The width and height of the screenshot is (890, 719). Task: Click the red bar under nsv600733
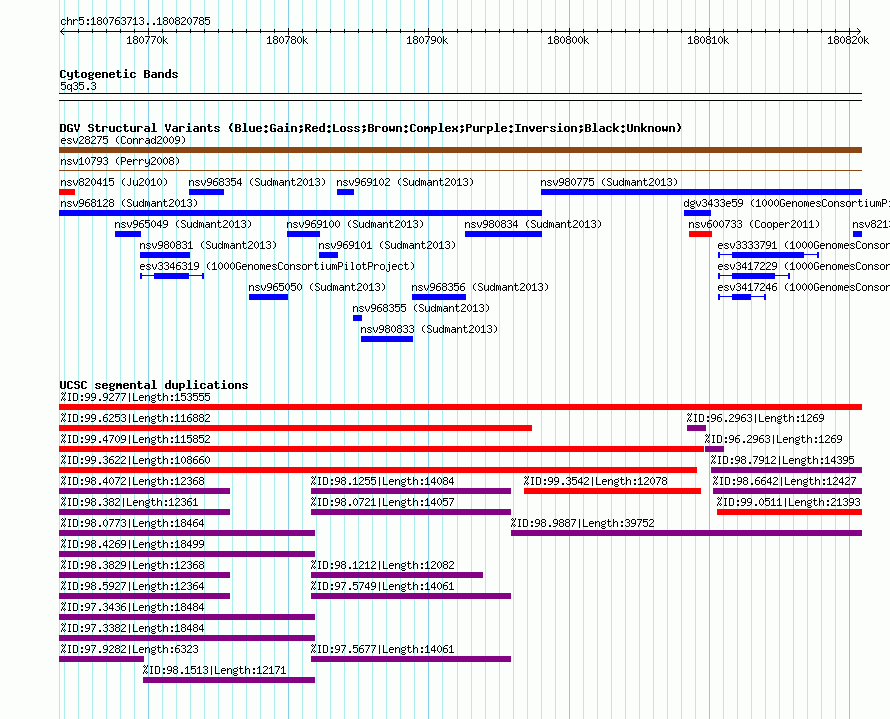(700, 234)
